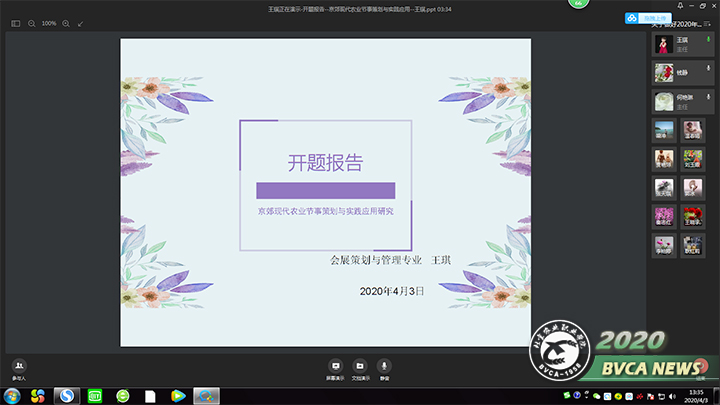The width and height of the screenshot is (720, 405).
Task: Toggle the sidebar panel icon in toolbar
Action: pyautogui.click(x=16, y=23)
